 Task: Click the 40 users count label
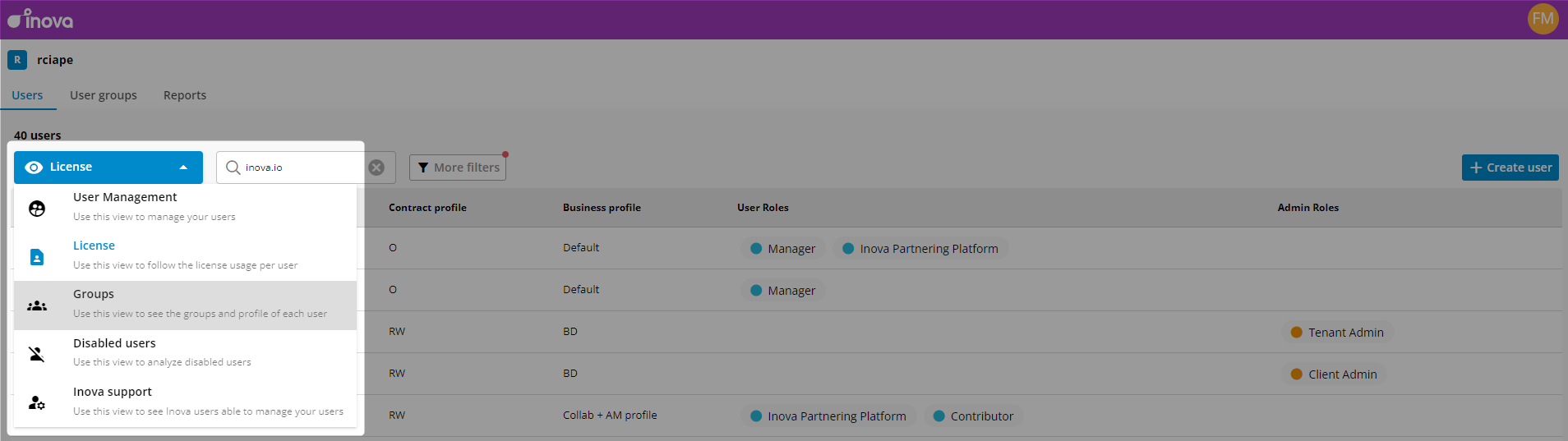[x=38, y=136]
